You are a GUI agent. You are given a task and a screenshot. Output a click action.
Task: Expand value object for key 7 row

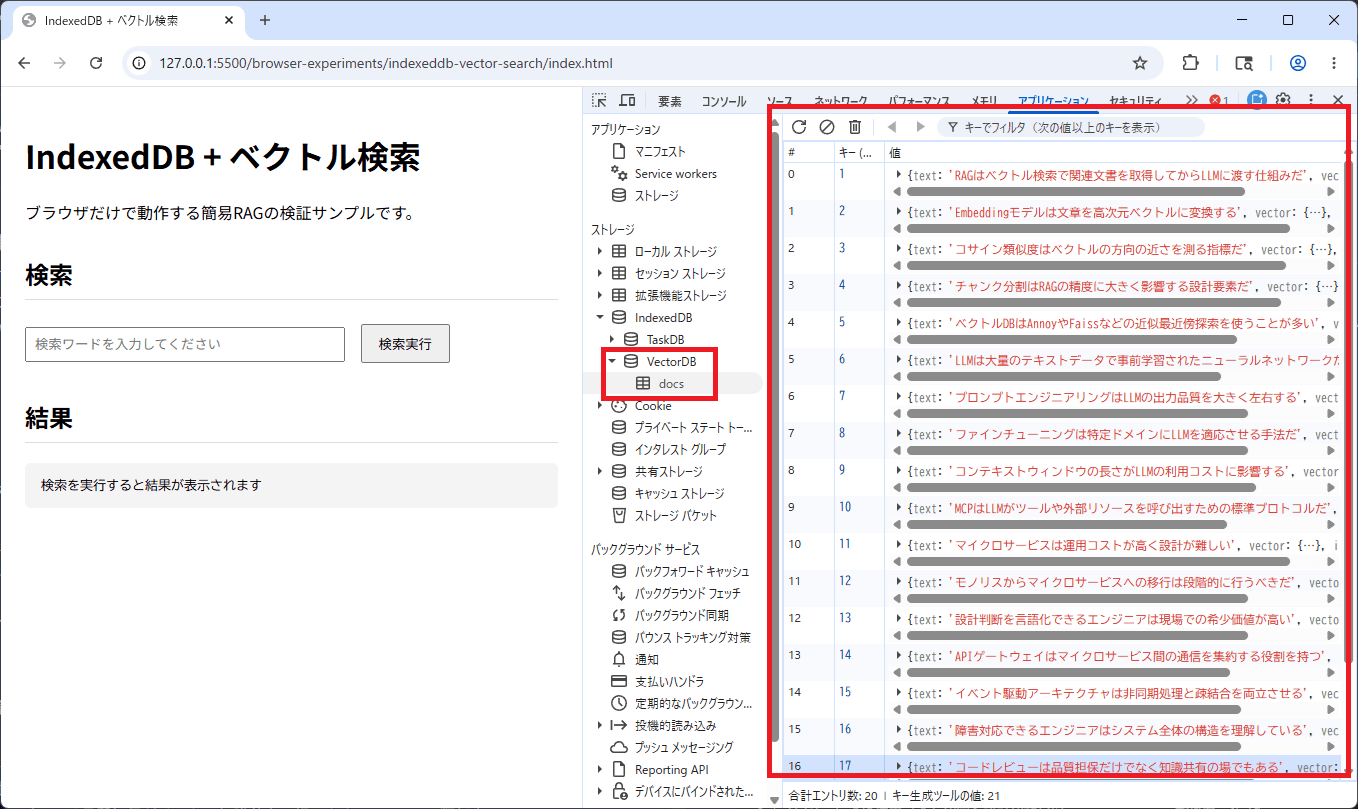[899, 396]
